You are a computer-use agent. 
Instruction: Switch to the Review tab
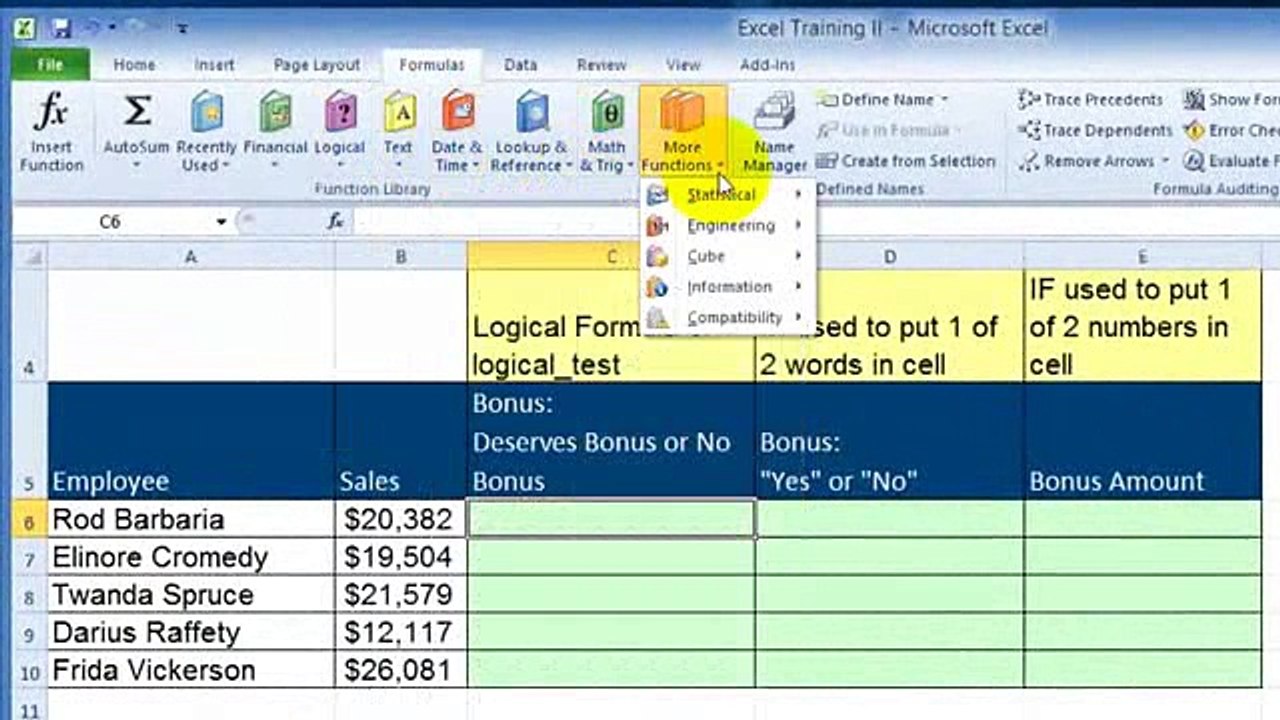click(x=601, y=65)
